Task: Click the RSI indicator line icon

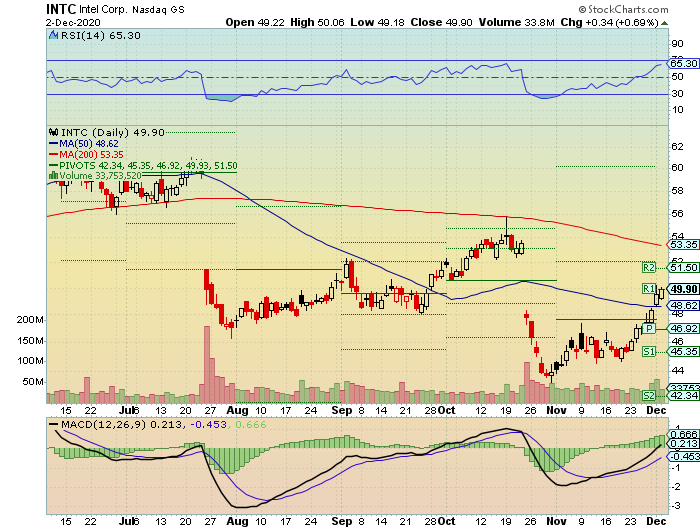Action: pyautogui.click(x=54, y=35)
